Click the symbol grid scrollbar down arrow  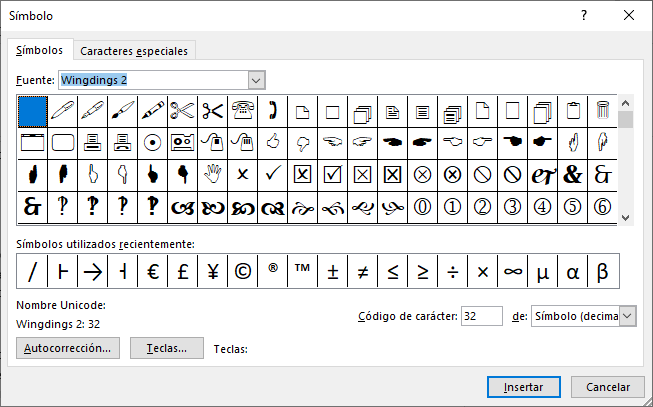(626, 217)
